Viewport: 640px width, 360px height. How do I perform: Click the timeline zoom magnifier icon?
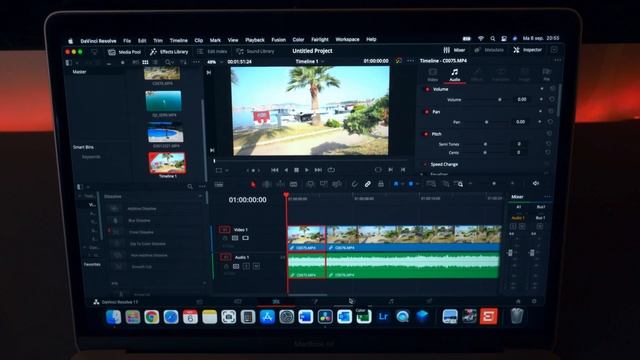459,184
